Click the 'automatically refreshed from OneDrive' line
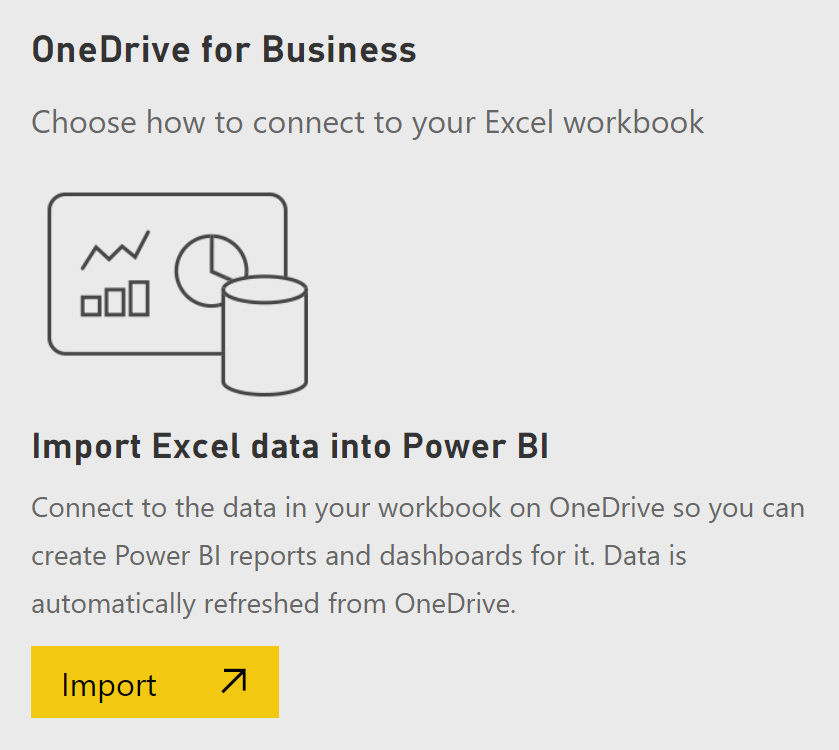 [273, 604]
